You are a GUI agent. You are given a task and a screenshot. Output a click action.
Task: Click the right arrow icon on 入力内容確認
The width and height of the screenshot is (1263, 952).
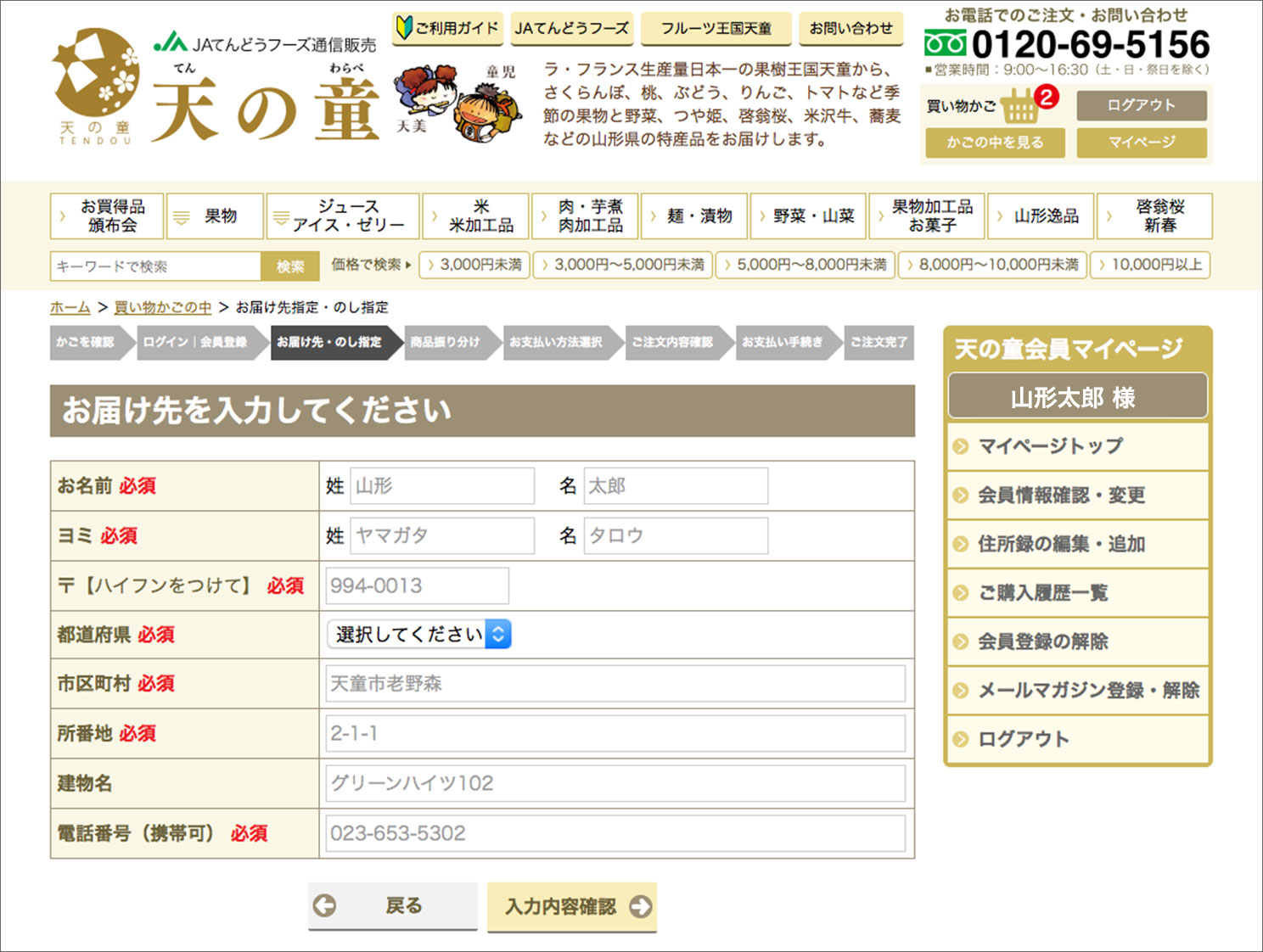click(640, 906)
